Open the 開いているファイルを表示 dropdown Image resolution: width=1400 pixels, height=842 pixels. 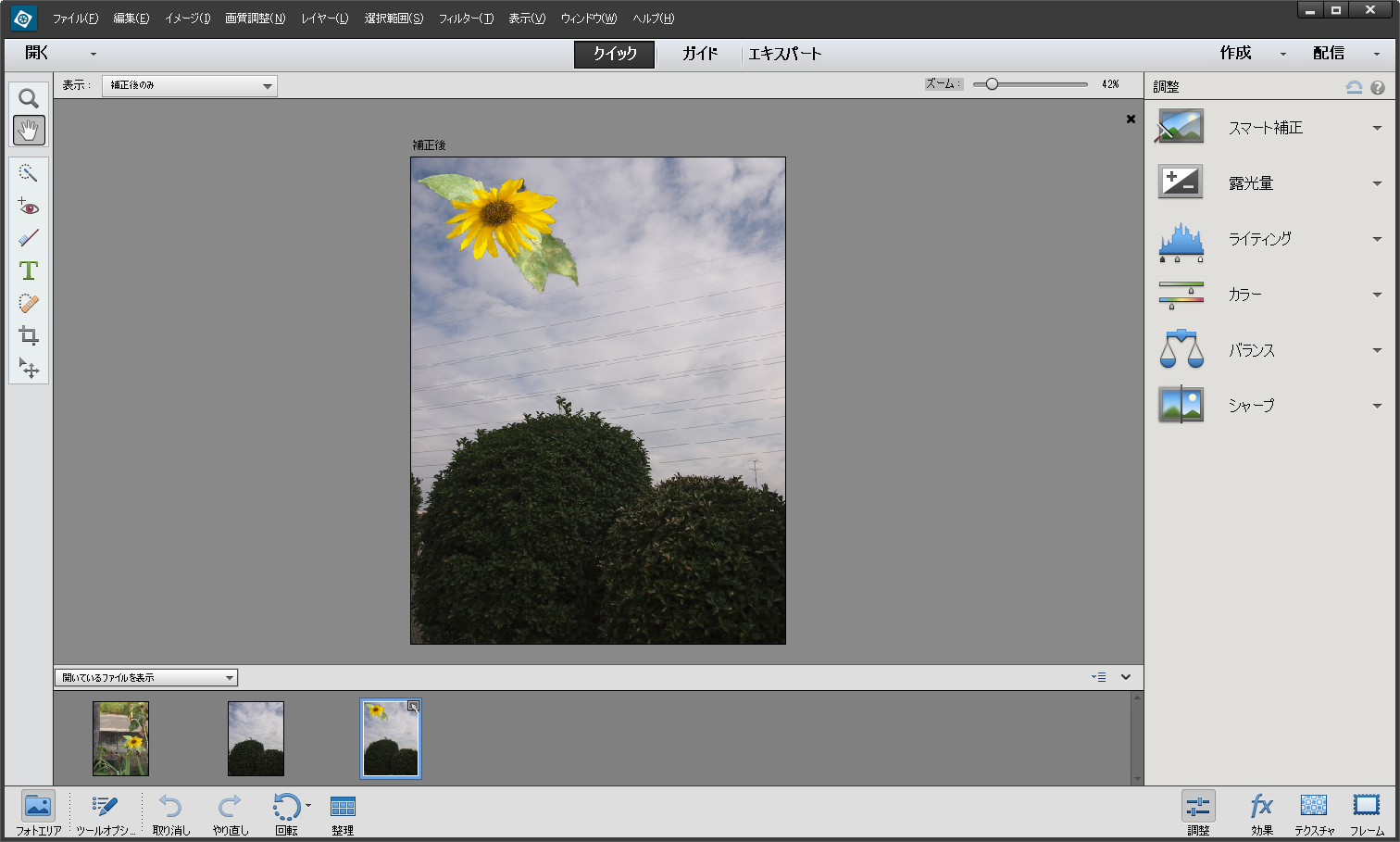click(144, 677)
